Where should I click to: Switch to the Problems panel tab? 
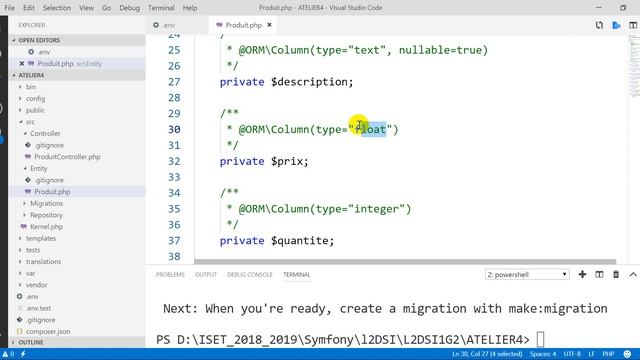[x=170, y=274]
